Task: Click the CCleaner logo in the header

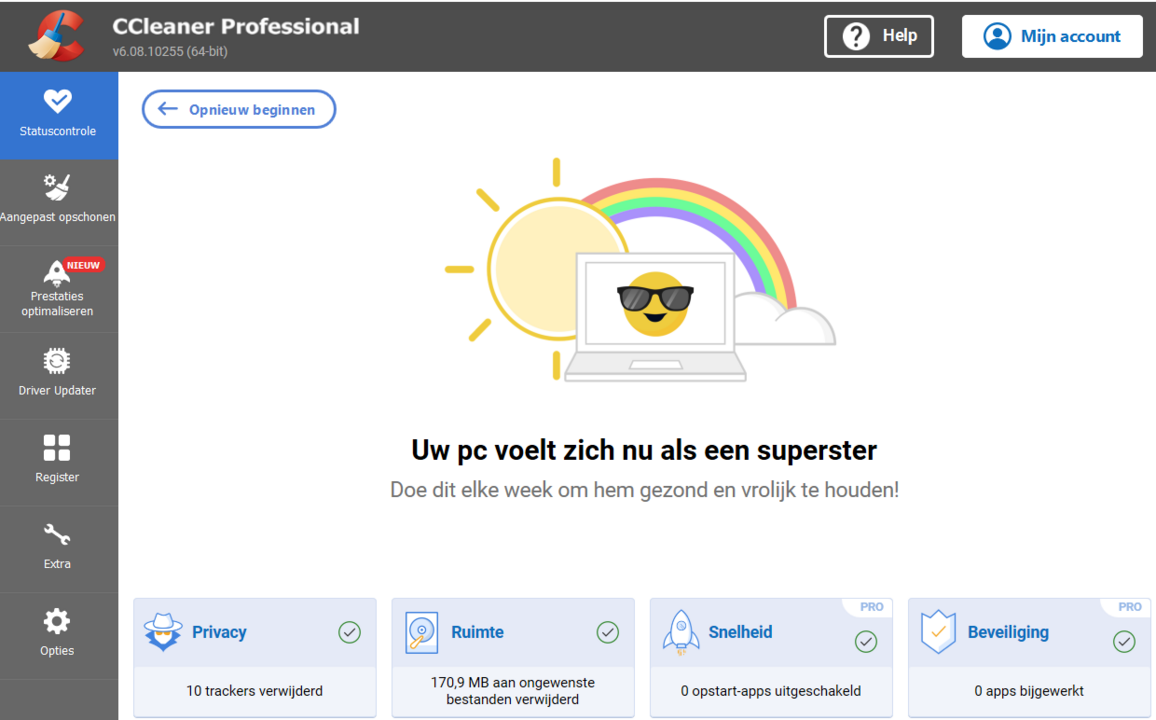Action: [x=55, y=36]
